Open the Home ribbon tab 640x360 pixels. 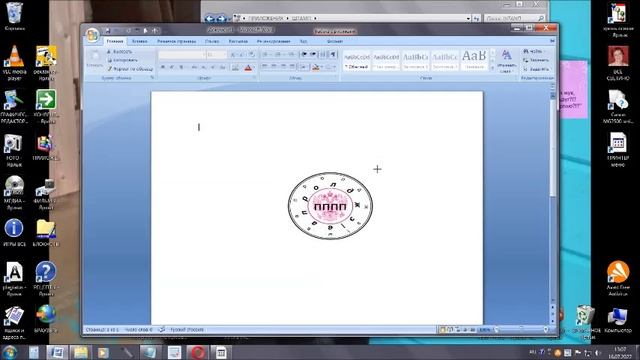(x=115, y=41)
